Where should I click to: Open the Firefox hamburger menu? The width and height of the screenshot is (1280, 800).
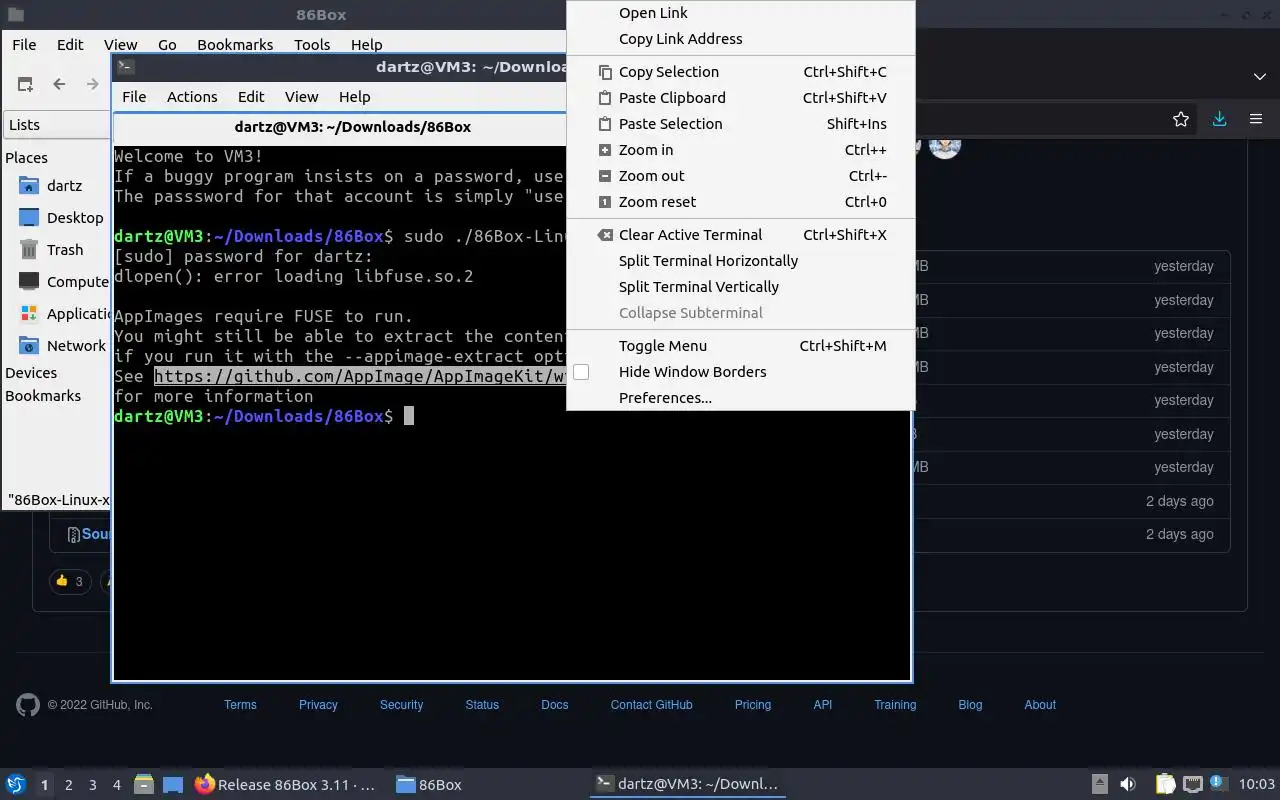tap(1256, 119)
